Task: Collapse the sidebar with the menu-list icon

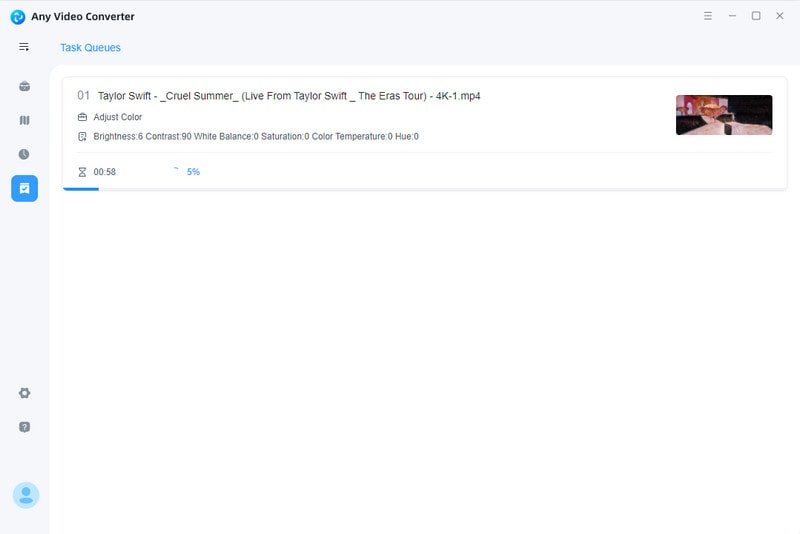Action: tap(24, 47)
